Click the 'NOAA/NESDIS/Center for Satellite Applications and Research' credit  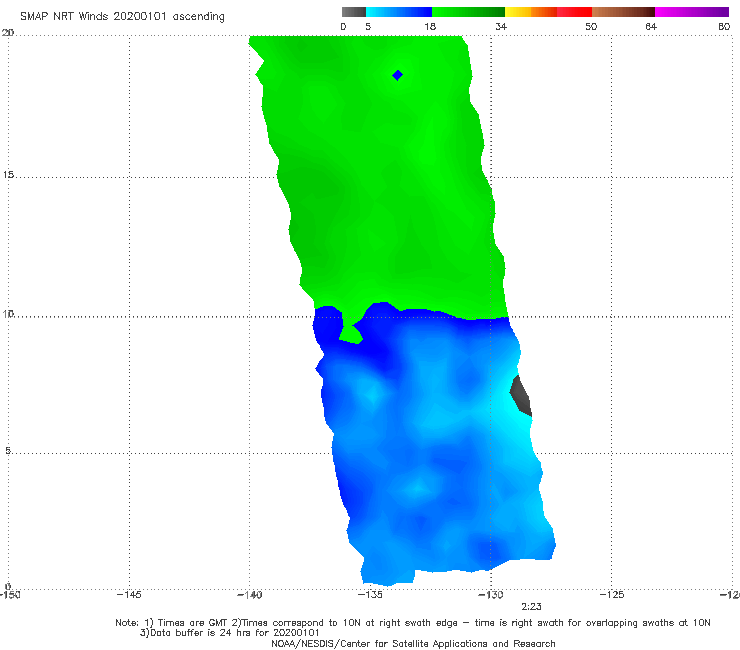point(413,644)
